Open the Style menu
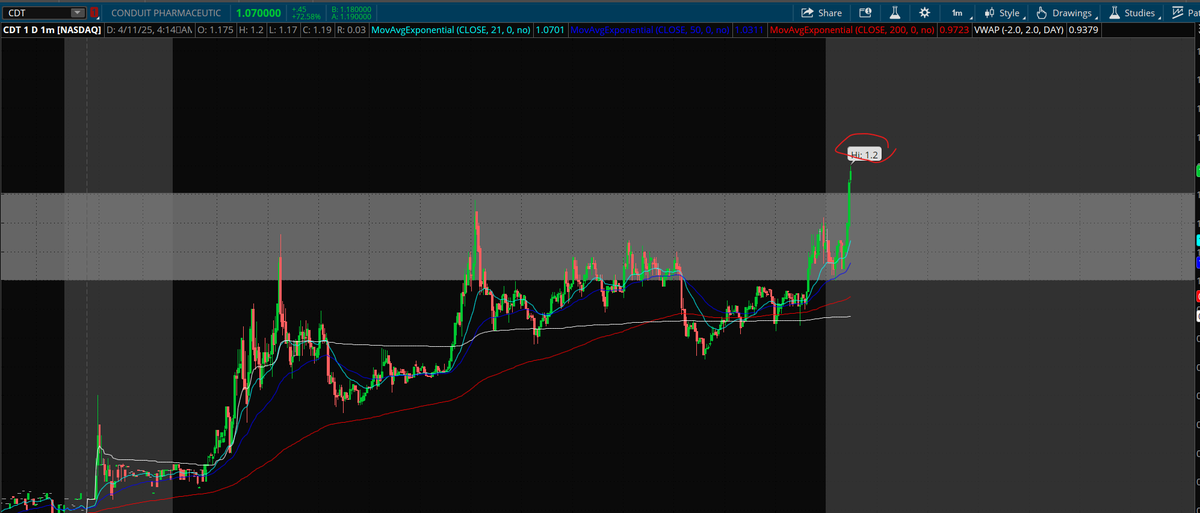This screenshot has height=513, width=1200. (x=1002, y=13)
